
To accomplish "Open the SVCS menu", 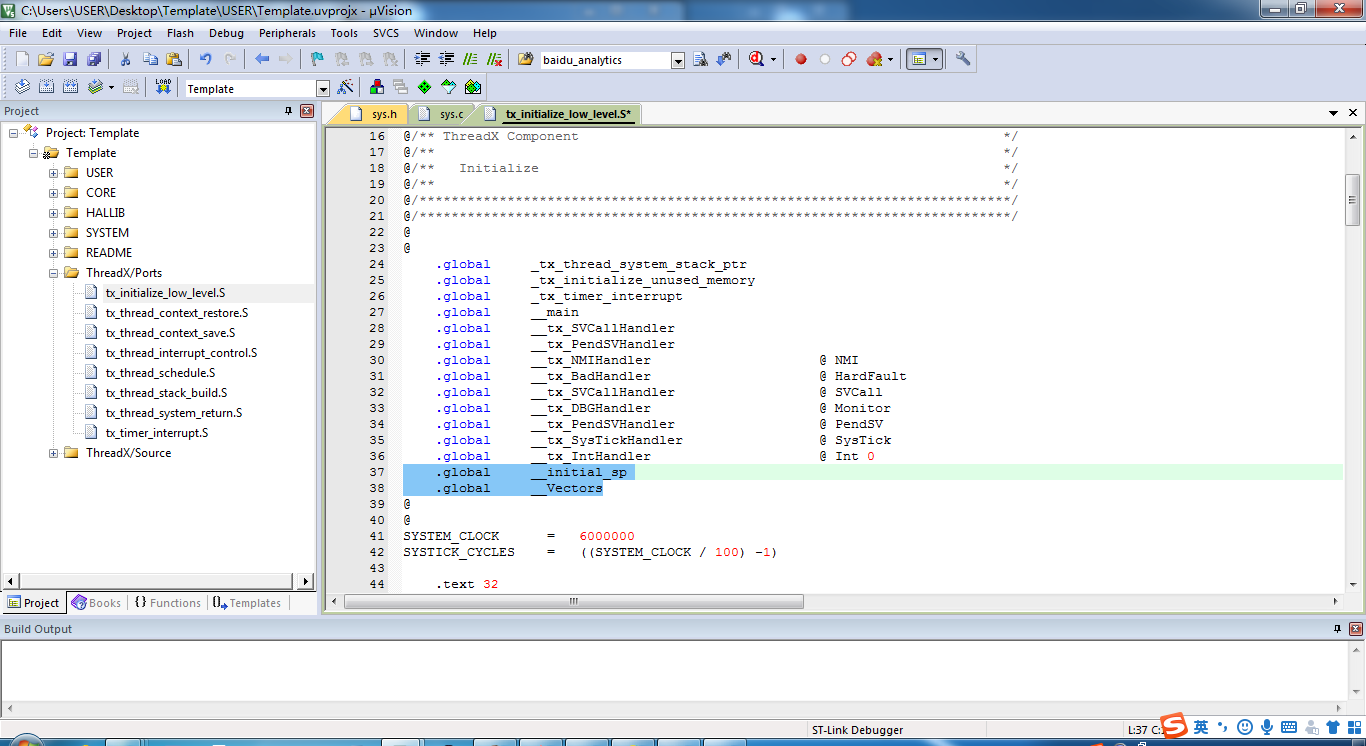I will (x=386, y=33).
